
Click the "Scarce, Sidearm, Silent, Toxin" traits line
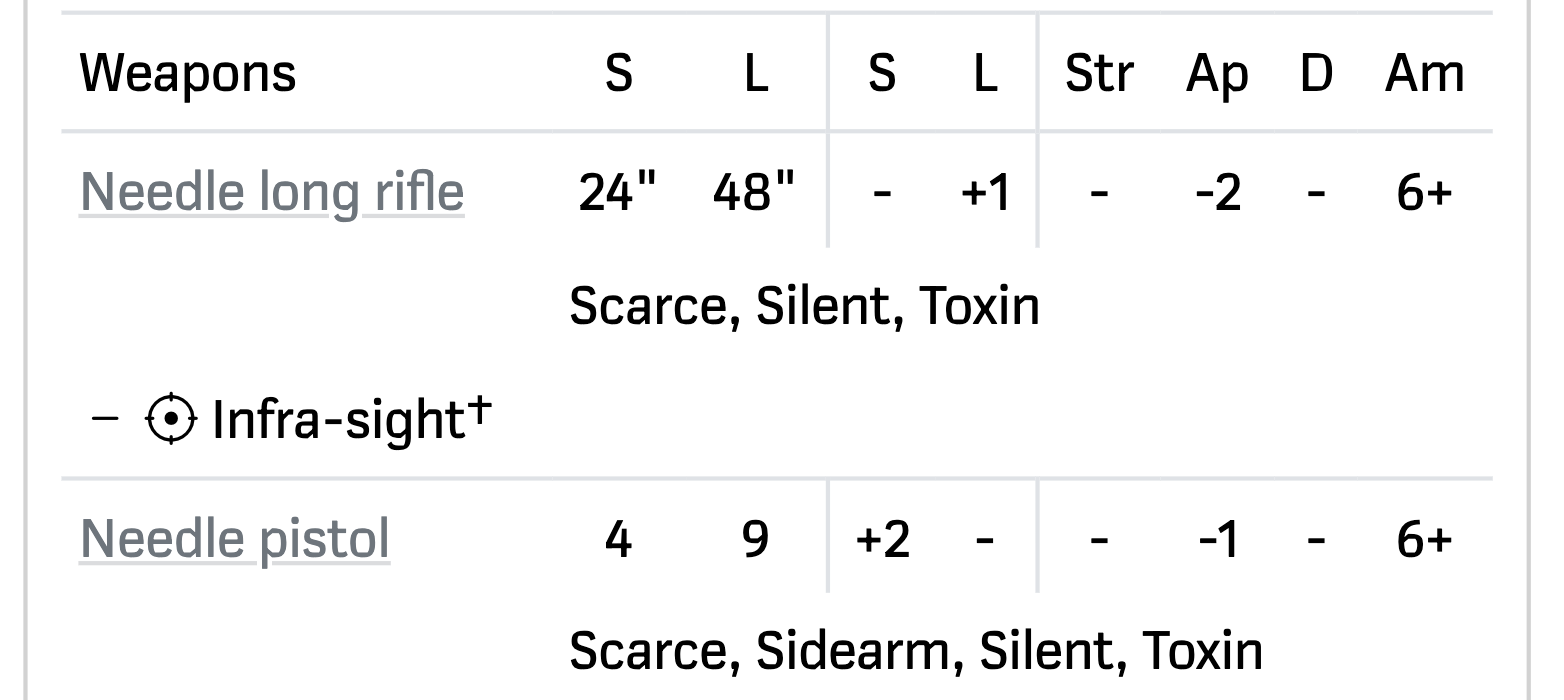(x=916, y=651)
